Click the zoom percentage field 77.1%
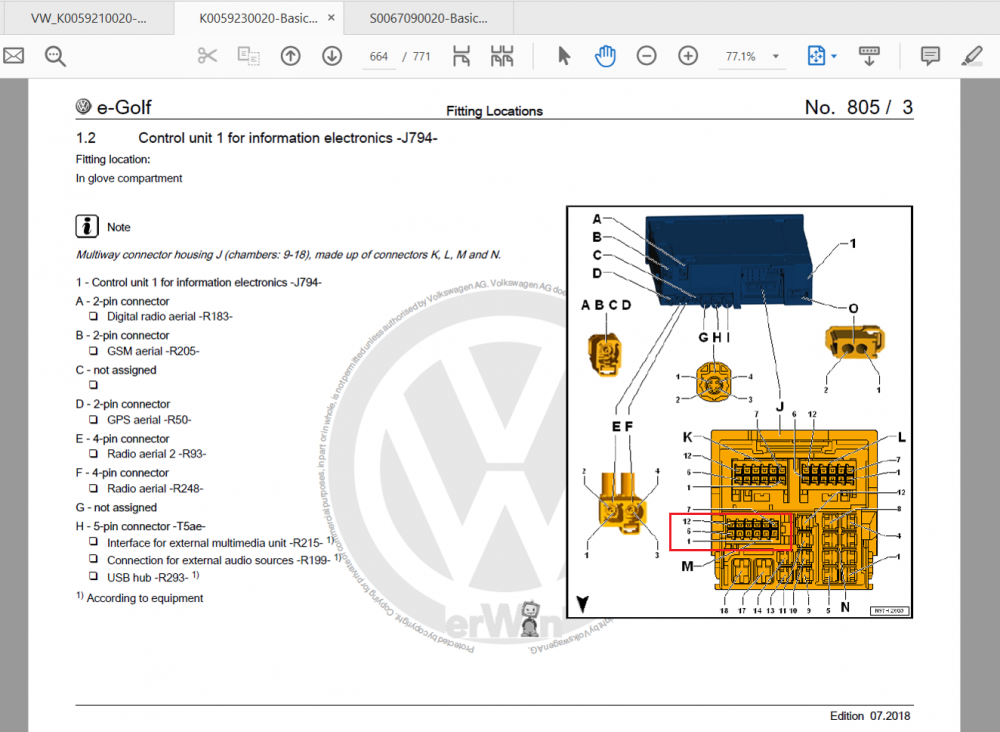Image resolution: width=1000 pixels, height=732 pixels. coord(740,57)
